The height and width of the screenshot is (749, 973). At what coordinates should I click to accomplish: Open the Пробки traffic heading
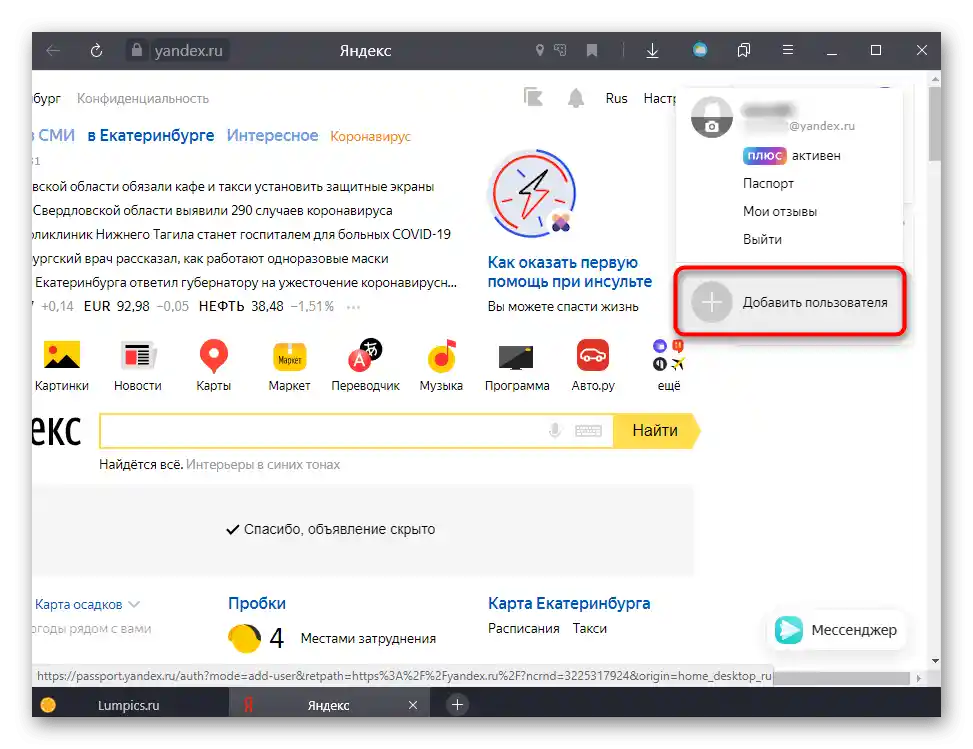click(x=257, y=603)
